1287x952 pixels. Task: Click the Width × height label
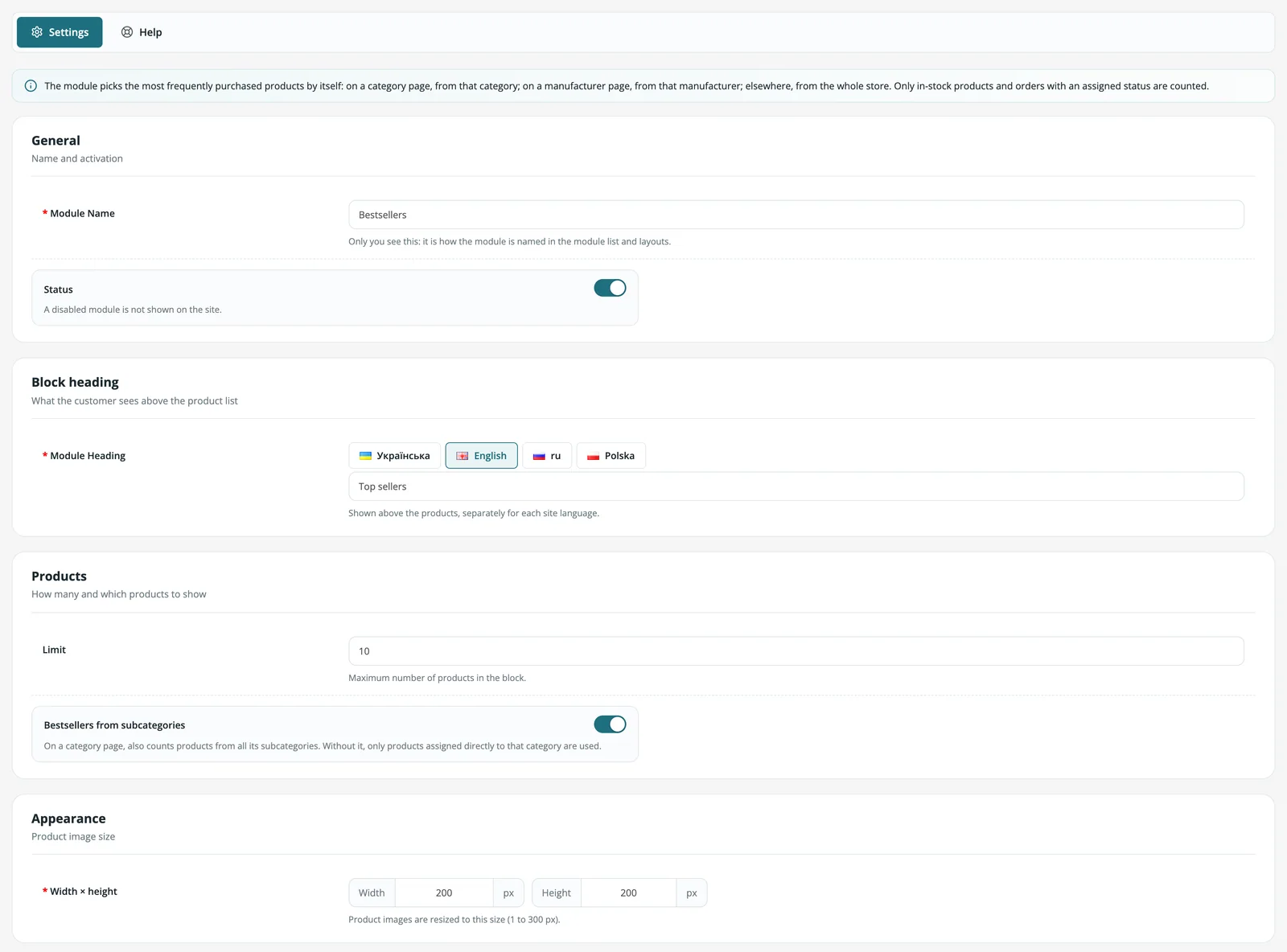pyautogui.click(x=84, y=891)
